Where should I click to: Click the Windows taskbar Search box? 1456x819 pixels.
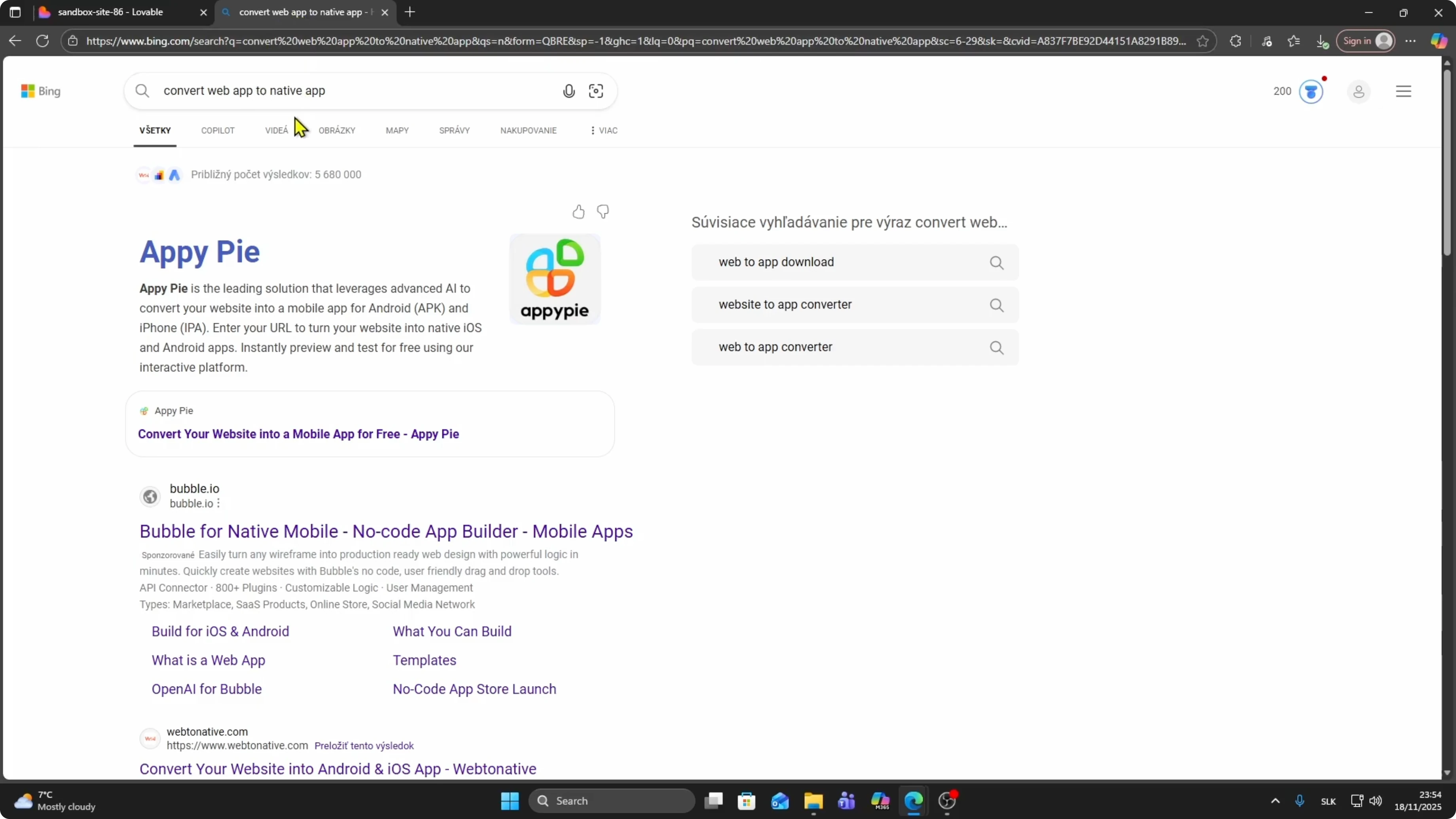pos(612,801)
